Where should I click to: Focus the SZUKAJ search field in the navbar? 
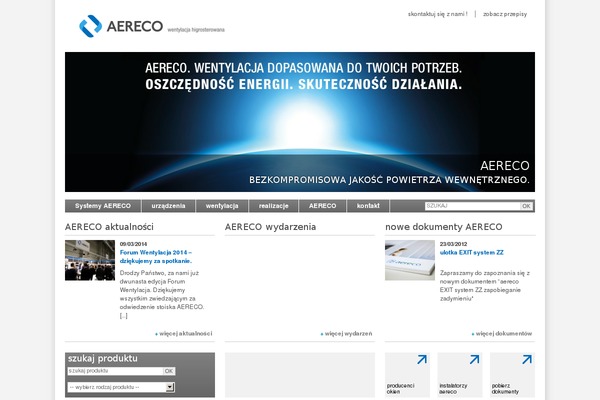pyautogui.click(x=473, y=206)
